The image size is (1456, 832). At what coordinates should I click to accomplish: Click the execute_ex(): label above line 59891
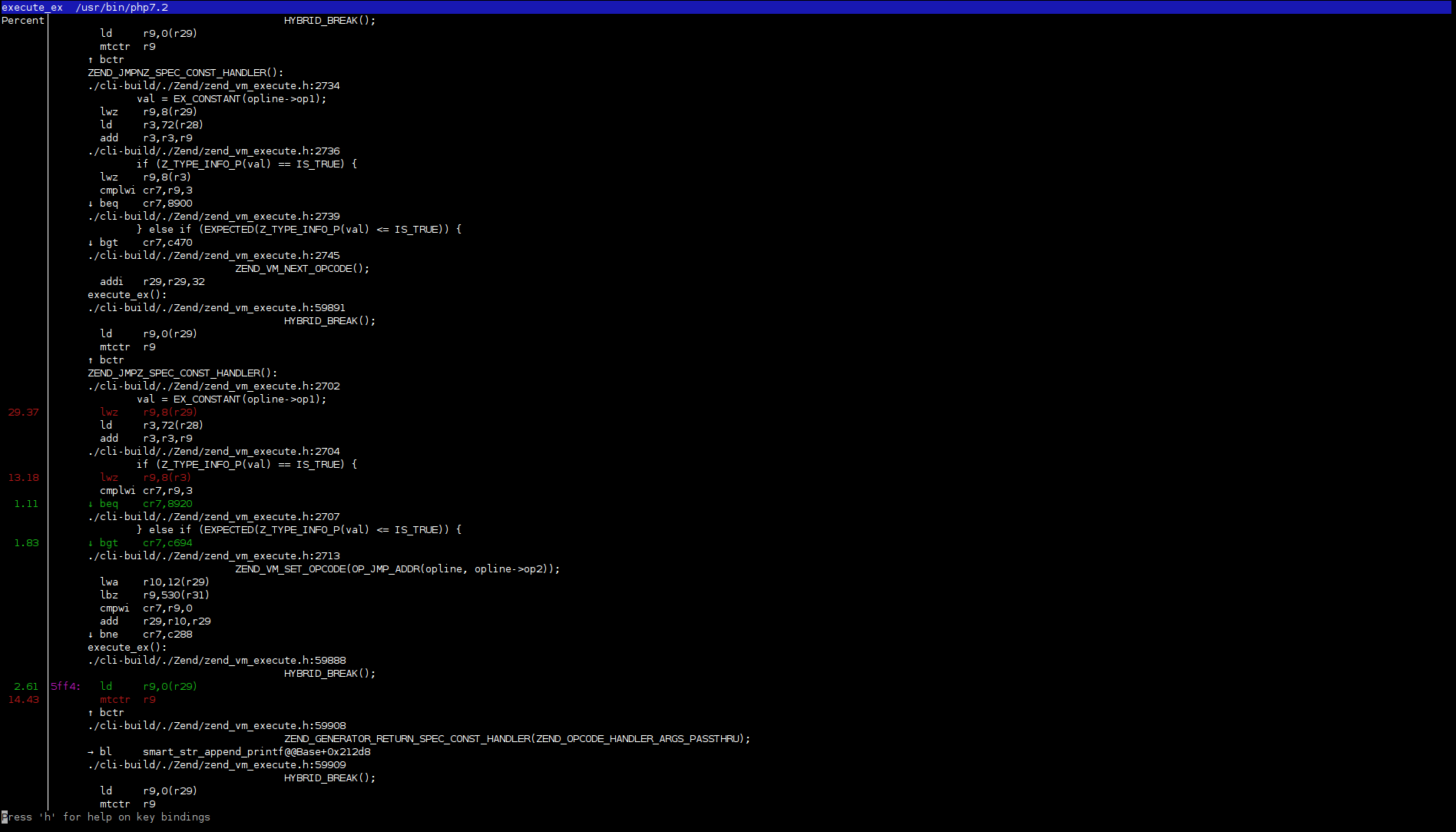click(x=127, y=294)
